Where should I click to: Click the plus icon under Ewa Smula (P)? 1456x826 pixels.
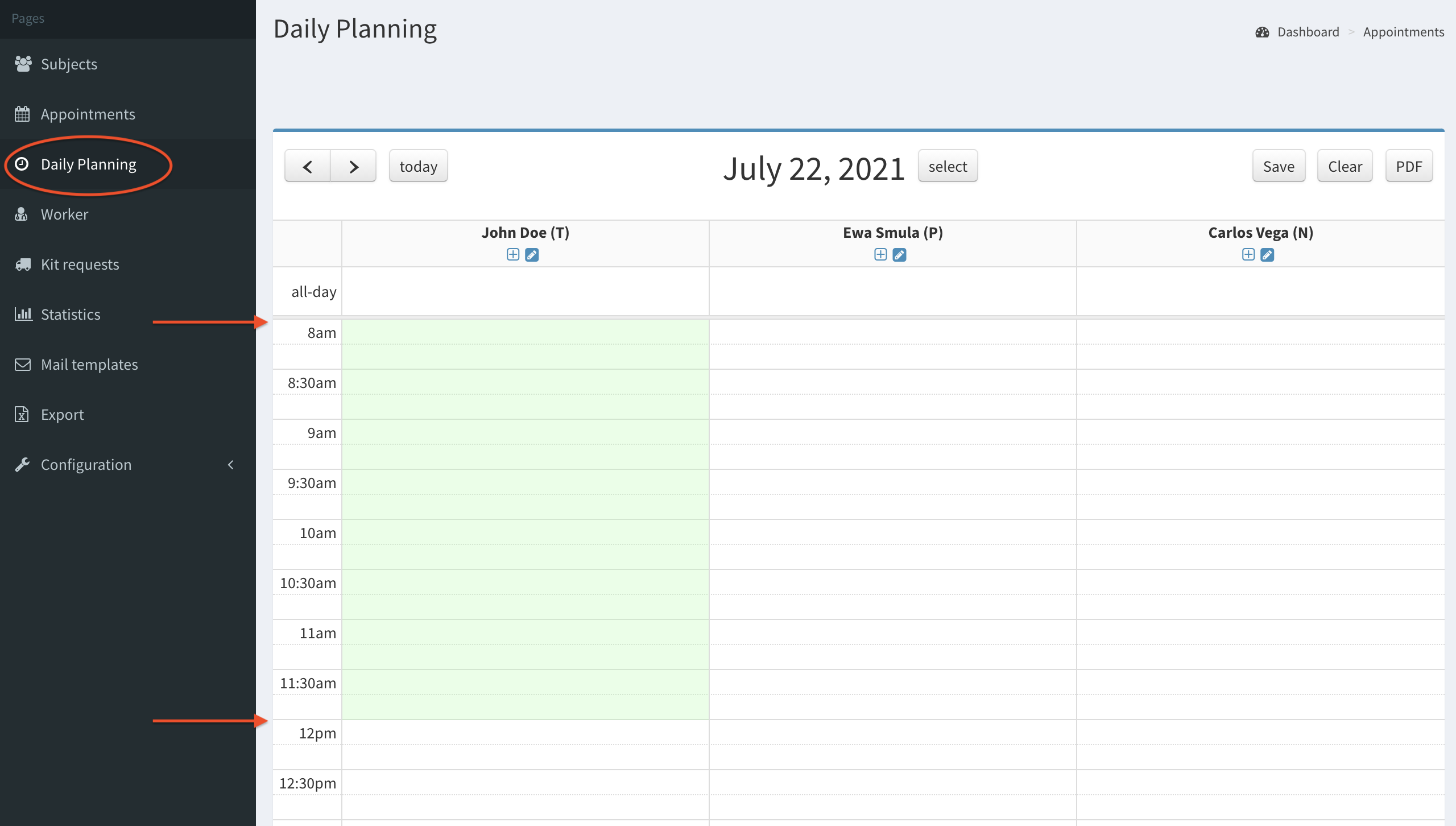[880, 255]
